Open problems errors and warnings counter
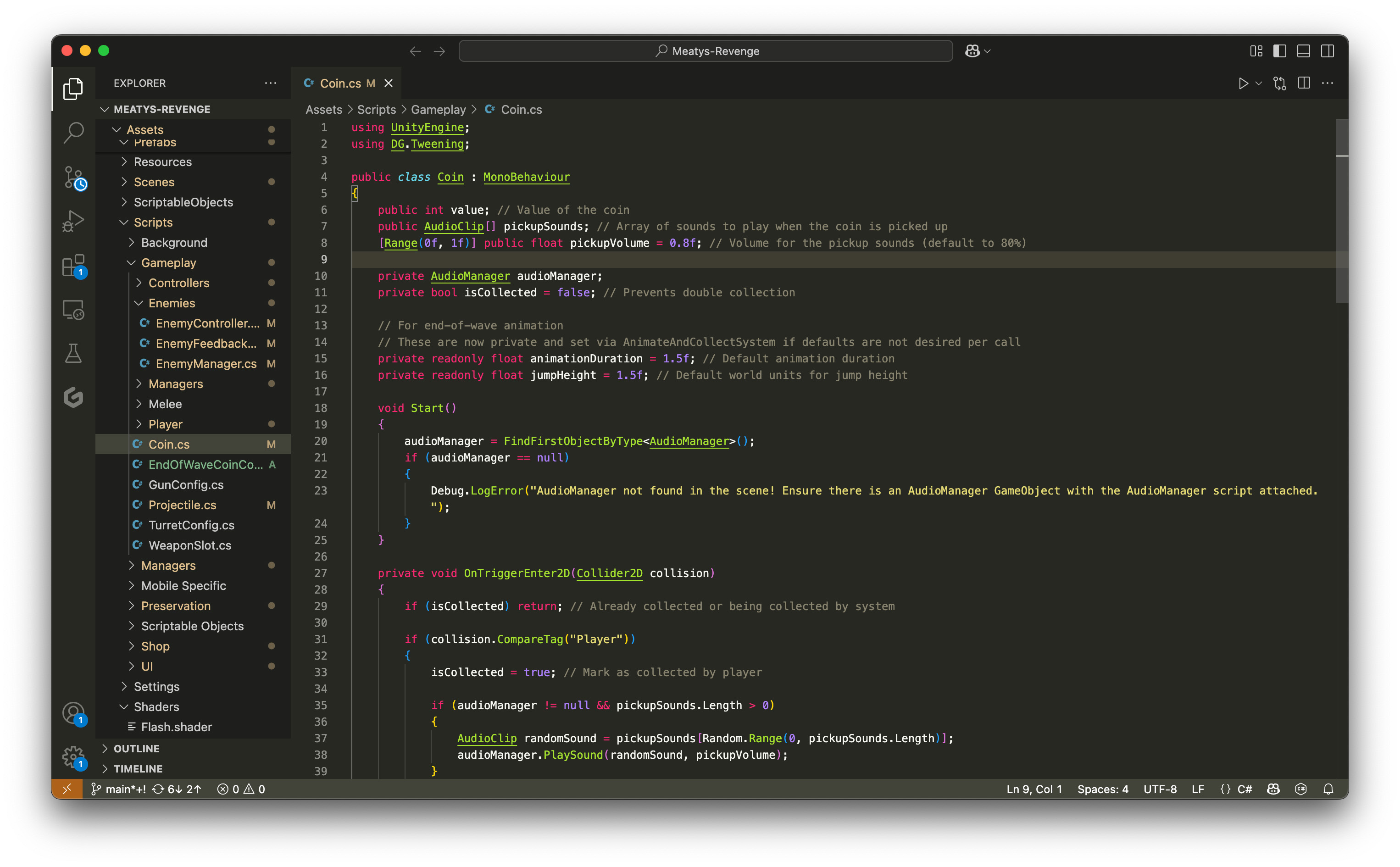1400x867 pixels. pos(241,789)
